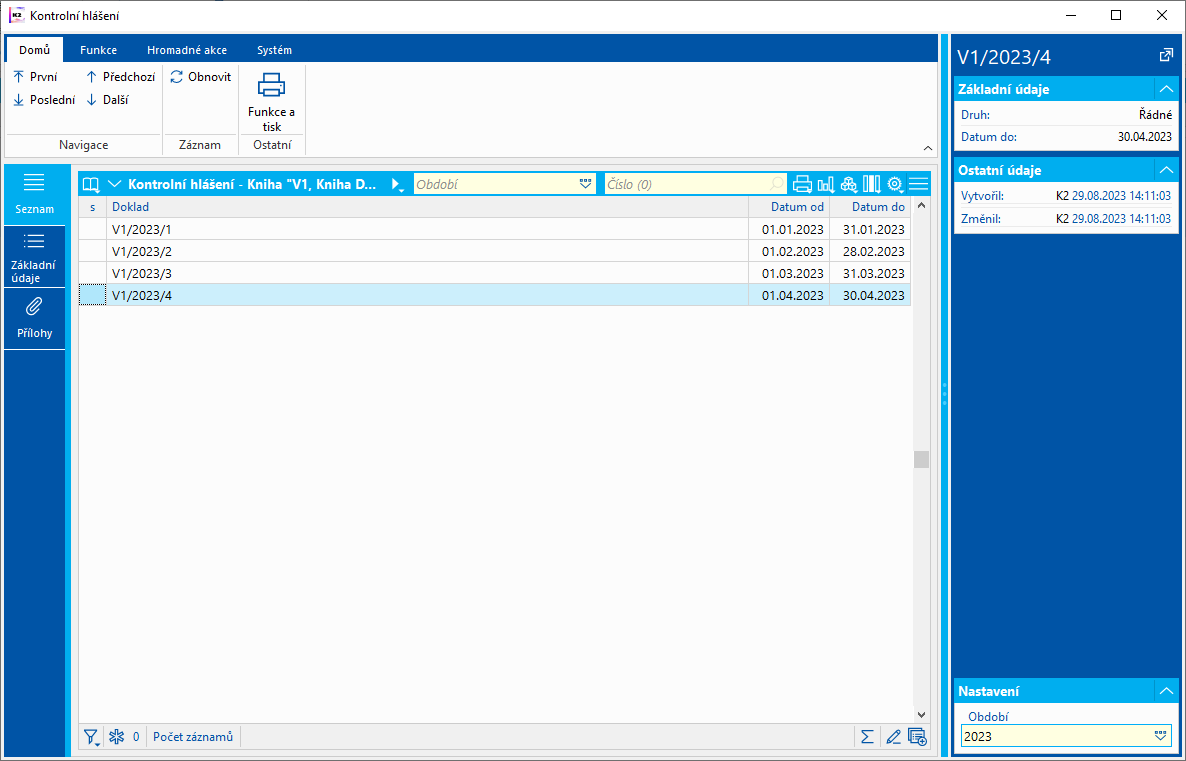
Task: Click the sum sigma icon in the status bar
Action: pyautogui.click(x=868, y=737)
